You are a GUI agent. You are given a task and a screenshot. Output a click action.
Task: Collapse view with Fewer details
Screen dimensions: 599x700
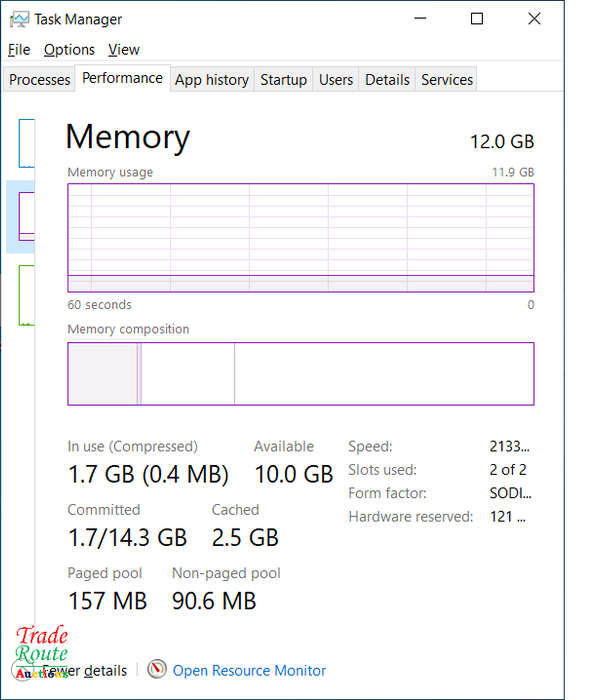tap(84, 671)
